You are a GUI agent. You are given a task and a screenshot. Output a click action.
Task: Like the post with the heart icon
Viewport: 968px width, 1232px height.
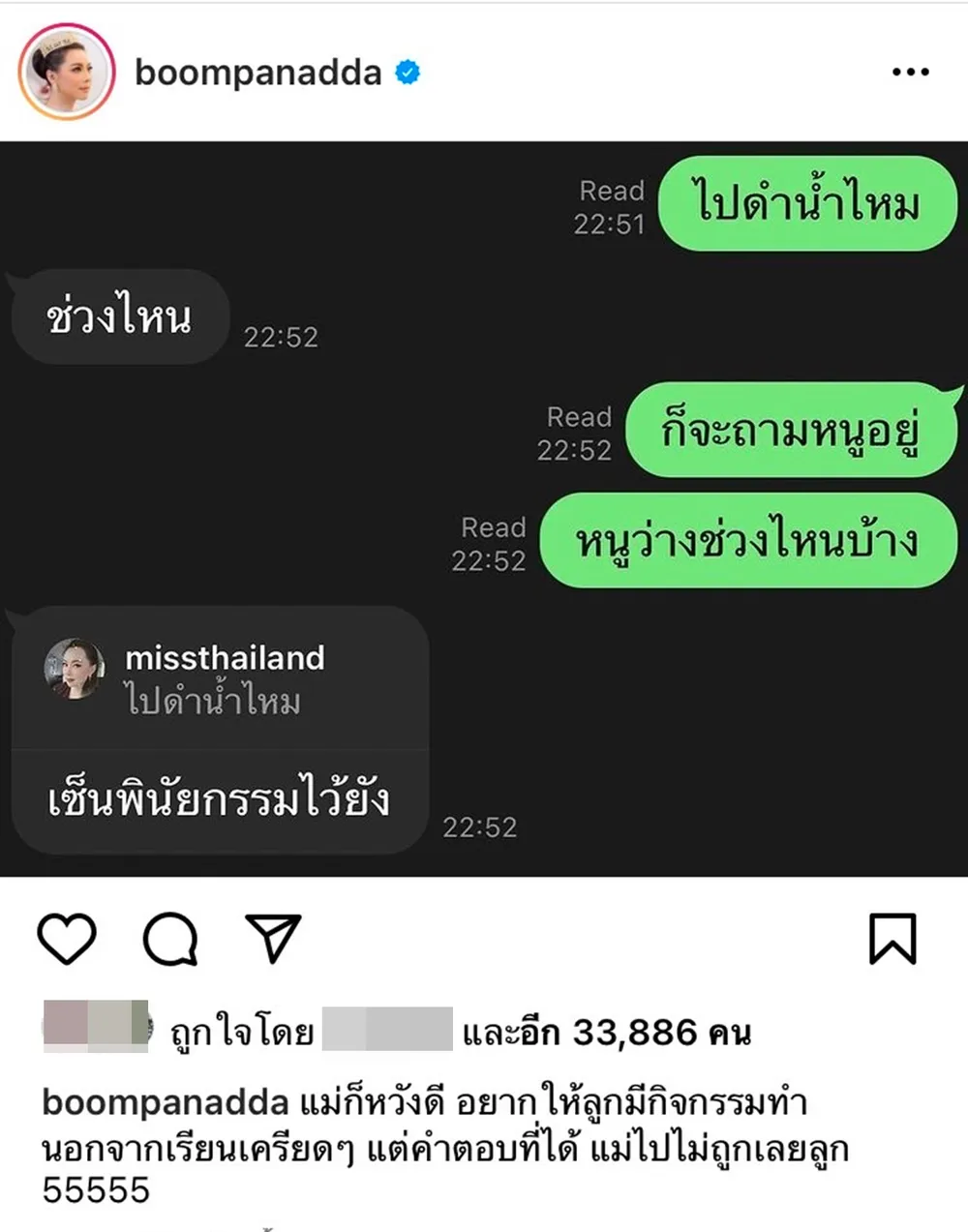[x=67, y=938]
